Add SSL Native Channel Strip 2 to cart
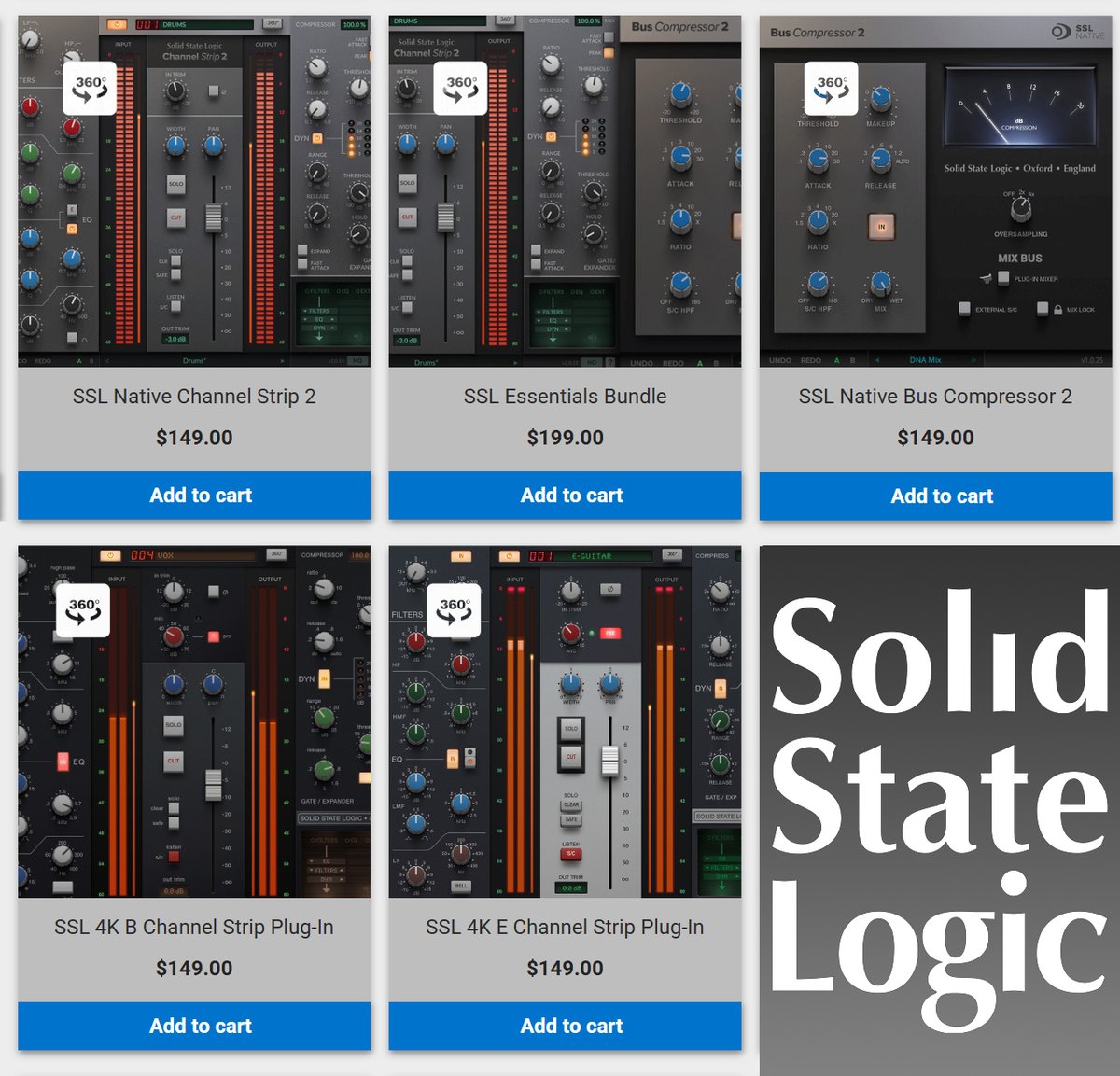The image size is (1120, 1076). (x=194, y=496)
